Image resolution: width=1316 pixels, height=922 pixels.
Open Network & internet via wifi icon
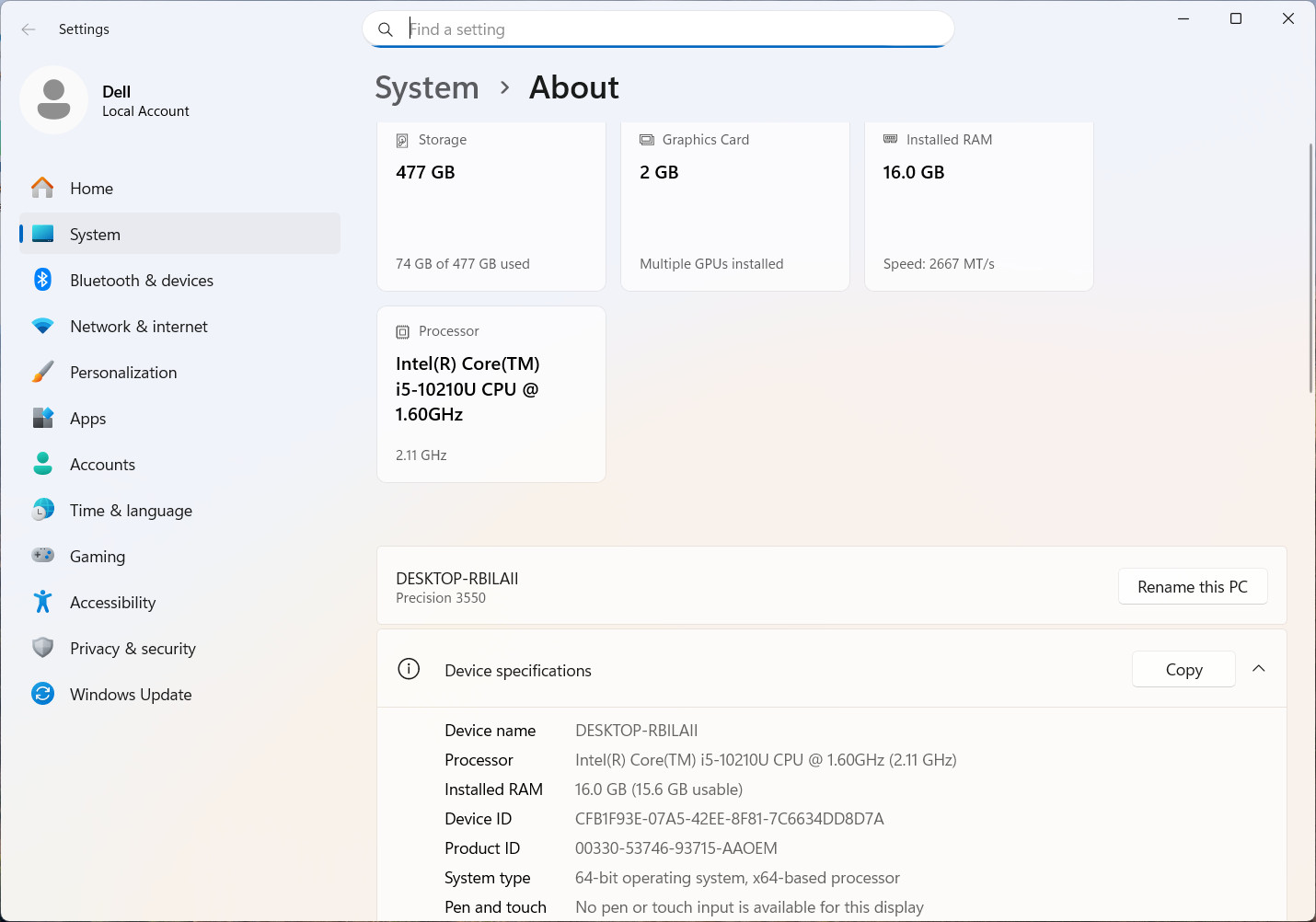click(x=42, y=326)
